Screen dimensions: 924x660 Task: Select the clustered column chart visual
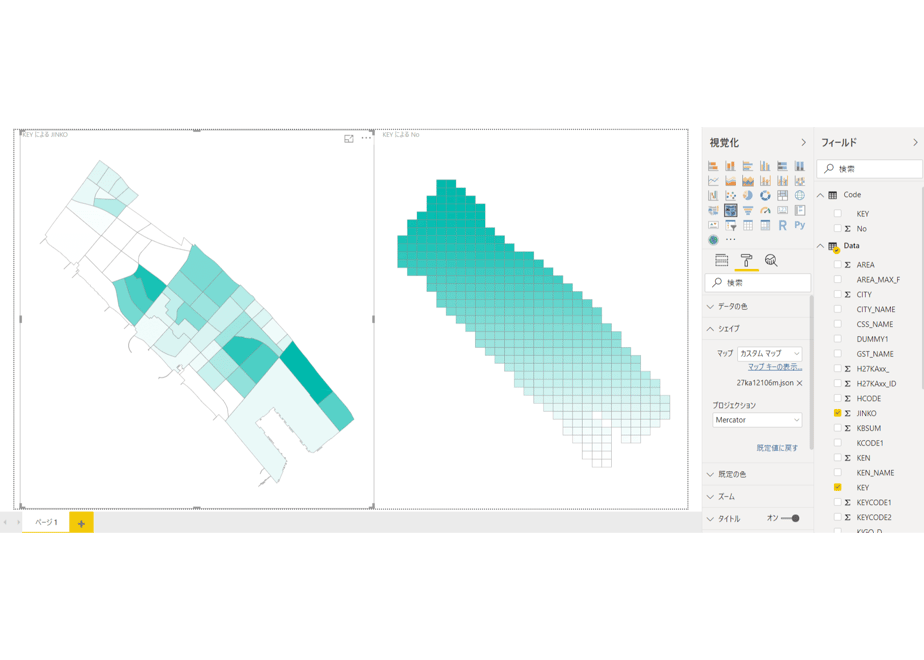[765, 166]
